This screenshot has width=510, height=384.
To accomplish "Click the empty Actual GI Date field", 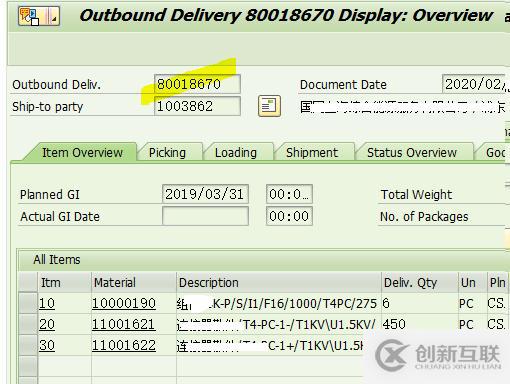I will tap(205, 216).
